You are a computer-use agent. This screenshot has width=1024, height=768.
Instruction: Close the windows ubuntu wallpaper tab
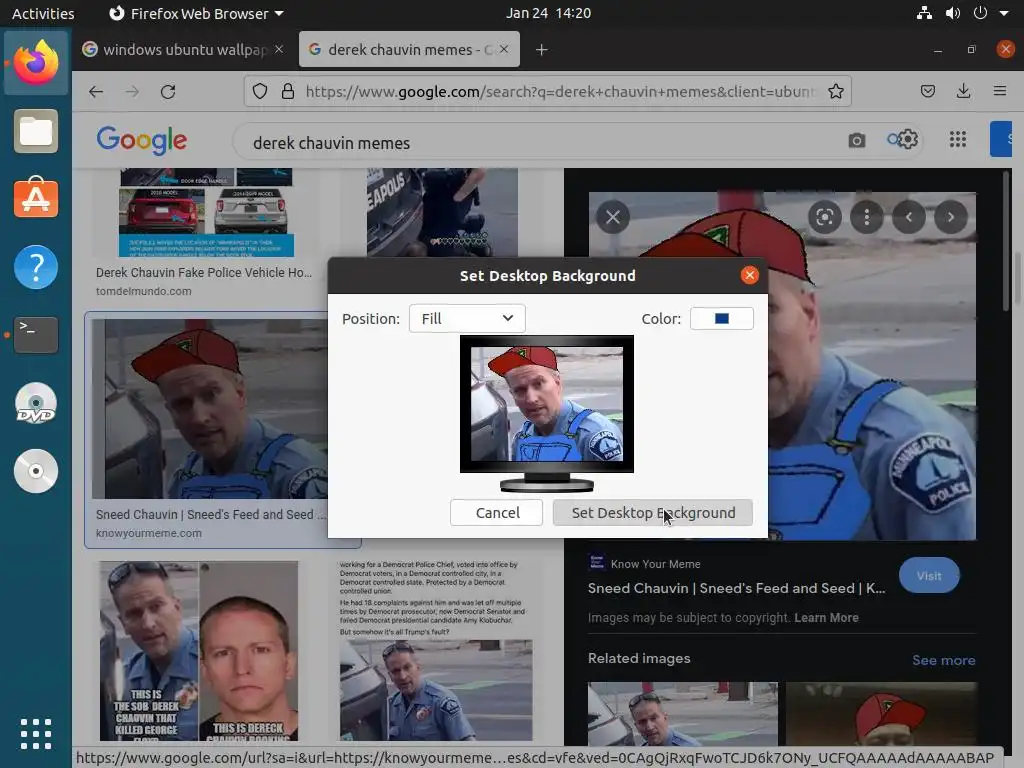[x=279, y=49]
